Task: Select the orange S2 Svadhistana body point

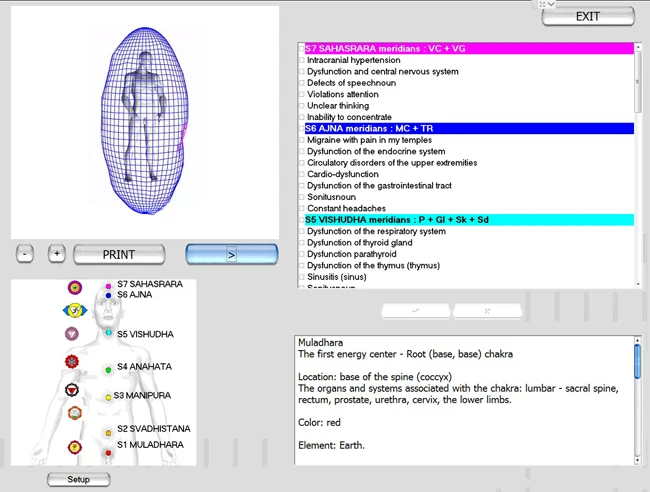Action: 108,433
